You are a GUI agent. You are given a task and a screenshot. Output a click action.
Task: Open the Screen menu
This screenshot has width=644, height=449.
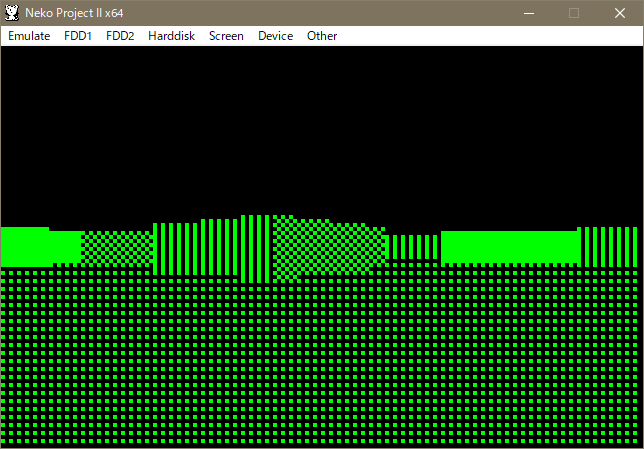point(226,36)
